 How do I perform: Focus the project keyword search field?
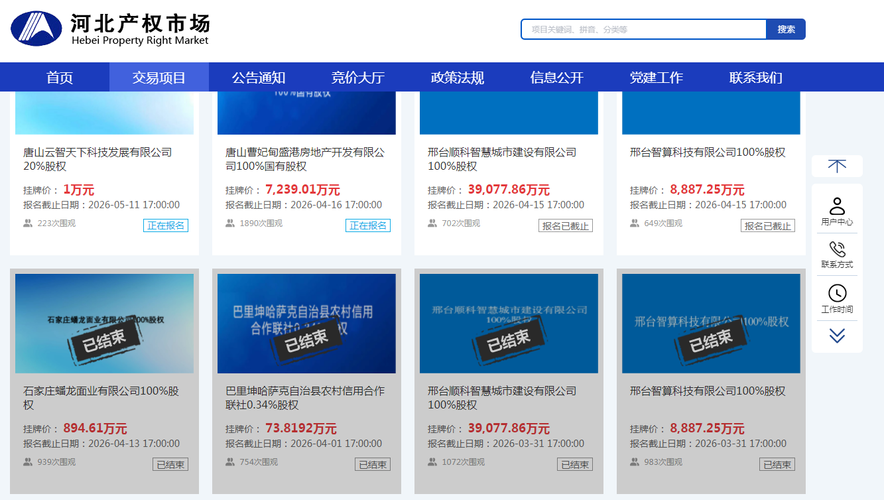point(643,29)
